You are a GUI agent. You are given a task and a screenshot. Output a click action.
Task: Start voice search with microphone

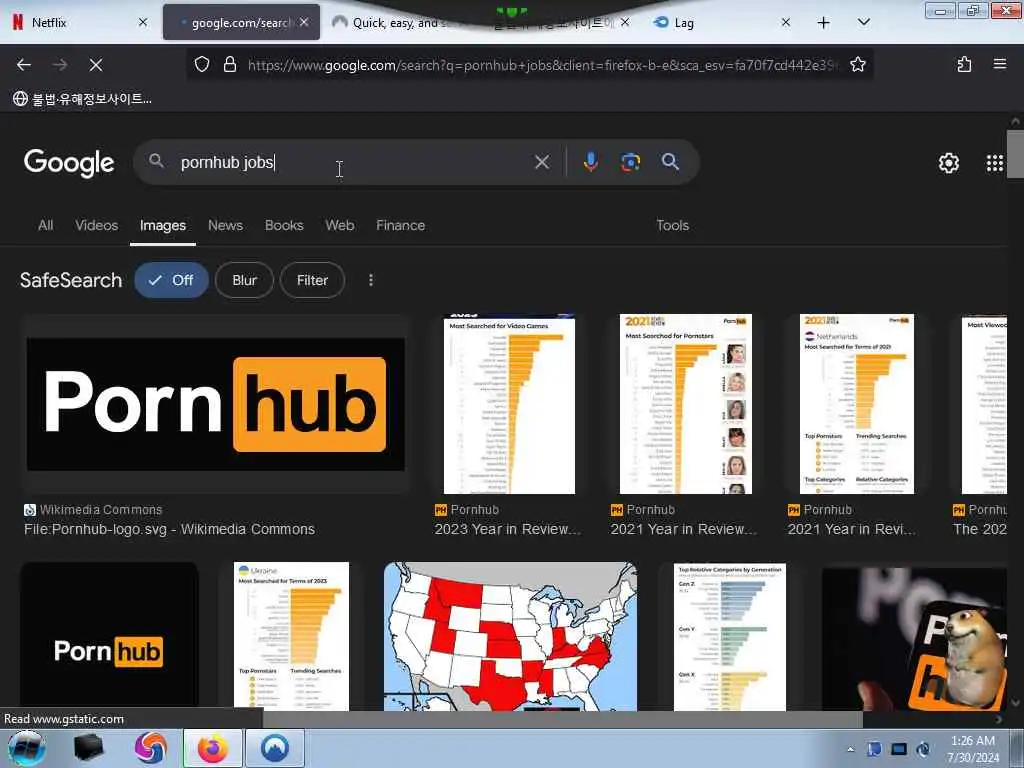(590, 162)
